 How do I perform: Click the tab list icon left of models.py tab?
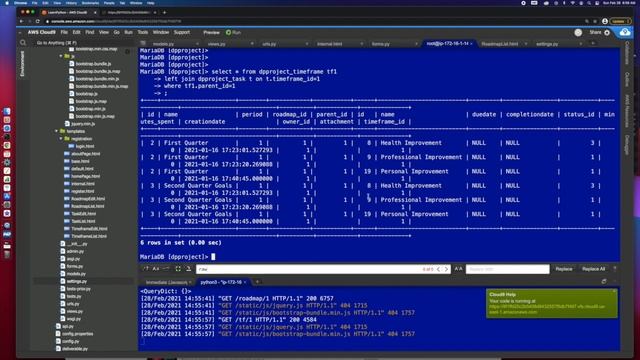tap(143, 43)
